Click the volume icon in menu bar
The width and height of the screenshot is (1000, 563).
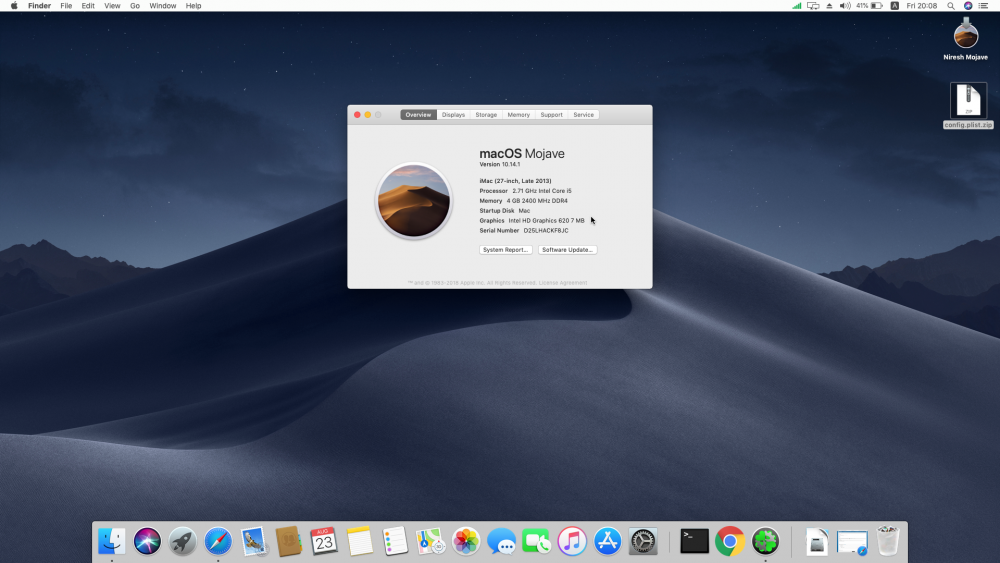tap(845, 6)
